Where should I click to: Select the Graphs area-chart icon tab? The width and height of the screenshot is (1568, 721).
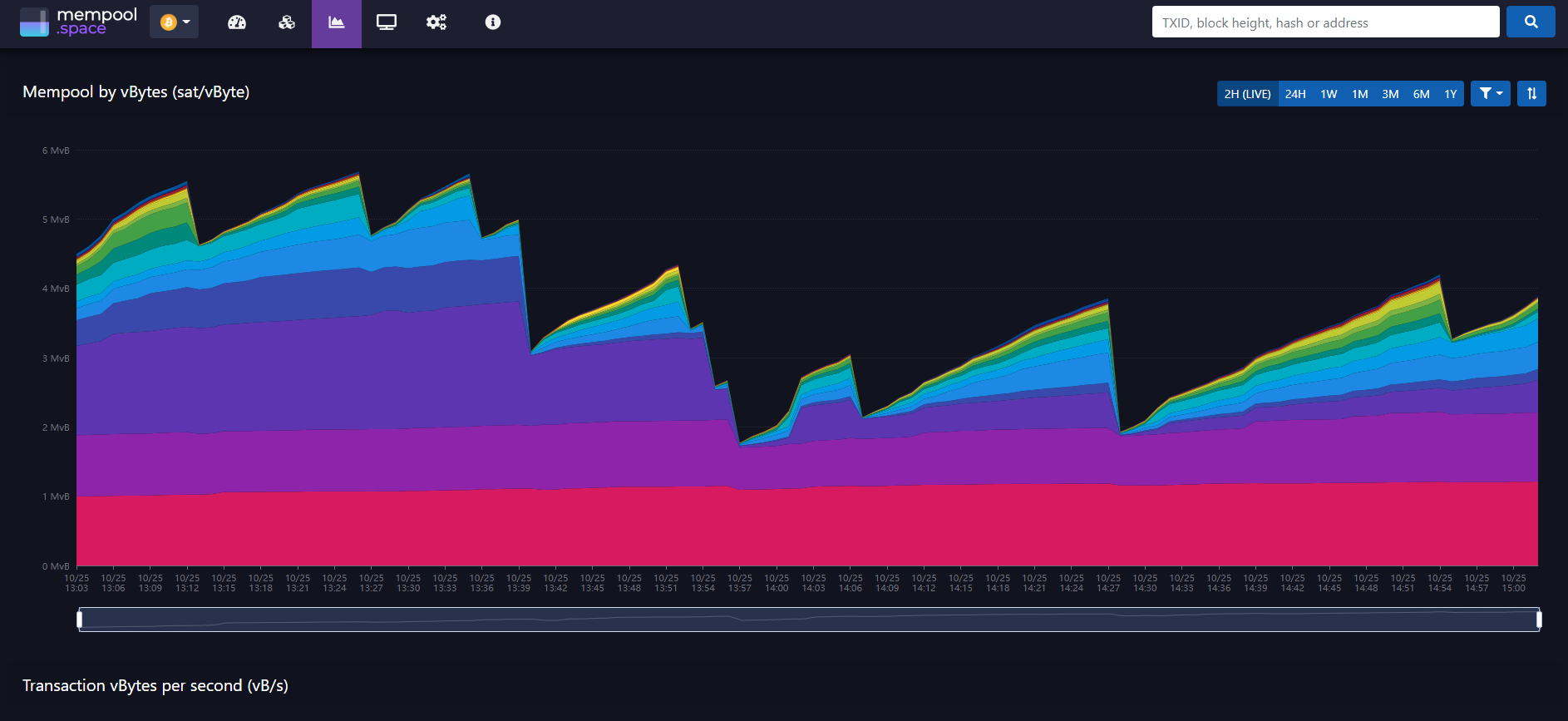(x=337, y=22)
